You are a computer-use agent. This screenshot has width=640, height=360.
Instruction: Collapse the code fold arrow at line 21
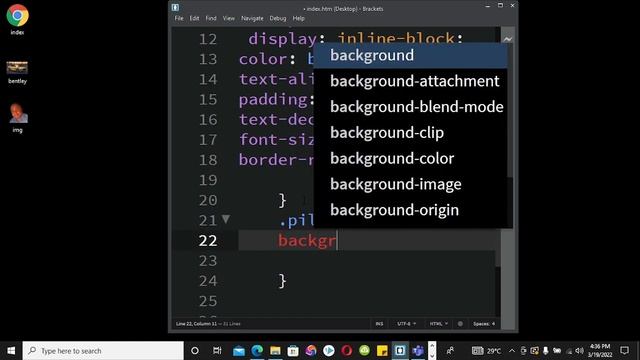click(x=226, y=219)
